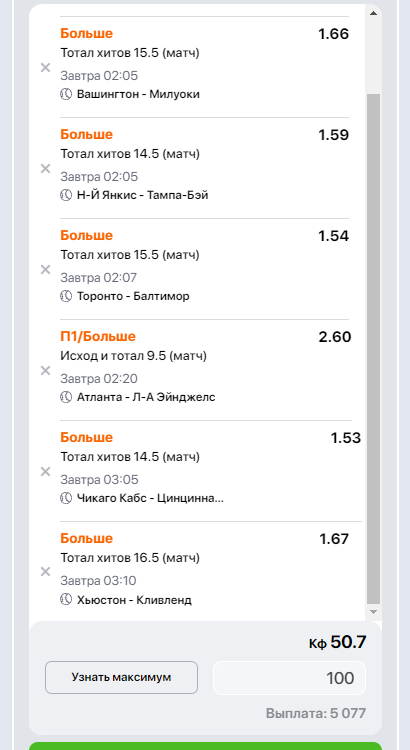This screenshot has width=410, height=750.
Task: Click the scrollbar up arrow
Action: pos(373,13)
